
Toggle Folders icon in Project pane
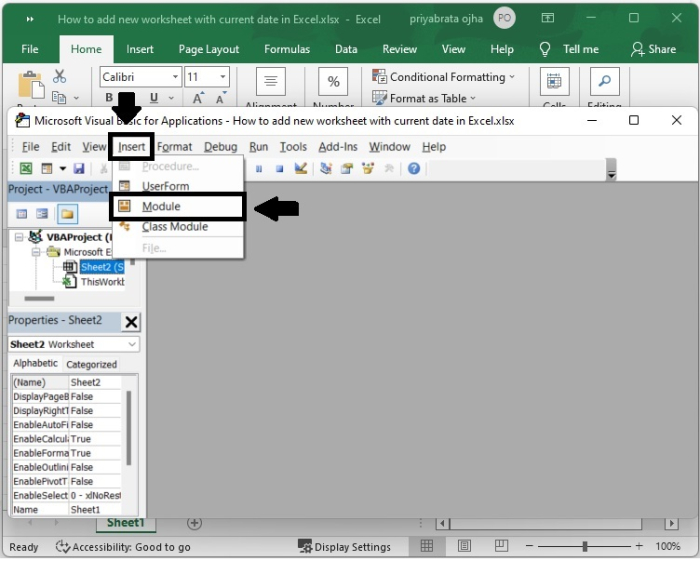point(67,214)
